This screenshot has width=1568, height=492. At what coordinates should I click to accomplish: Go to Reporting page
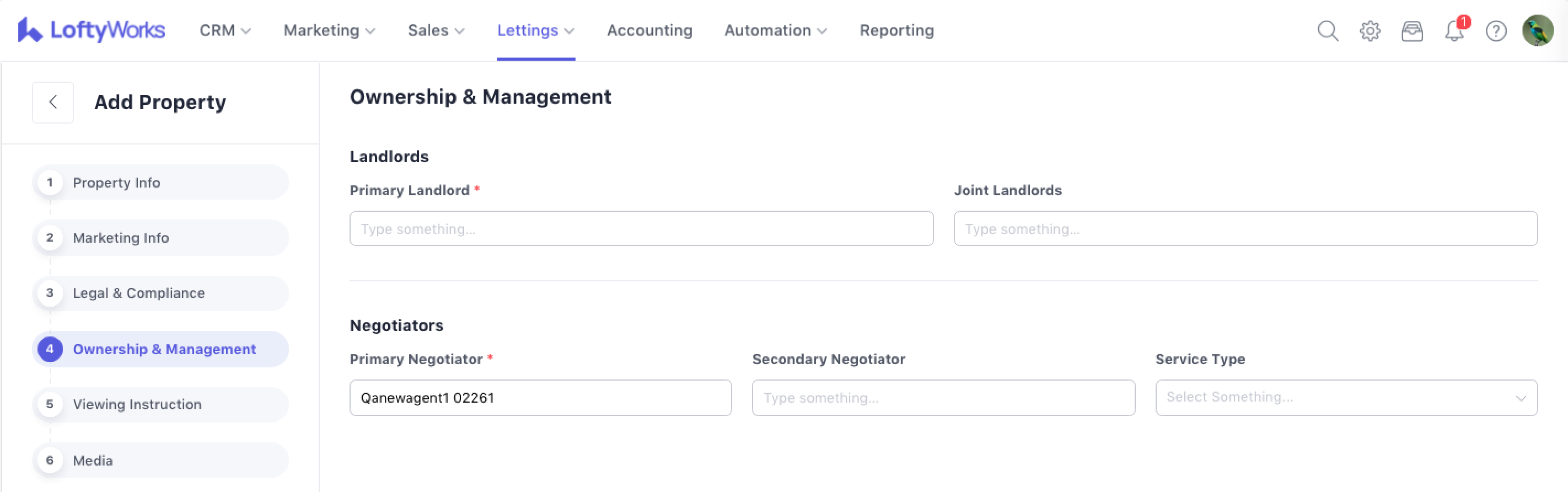coord(896,30)
